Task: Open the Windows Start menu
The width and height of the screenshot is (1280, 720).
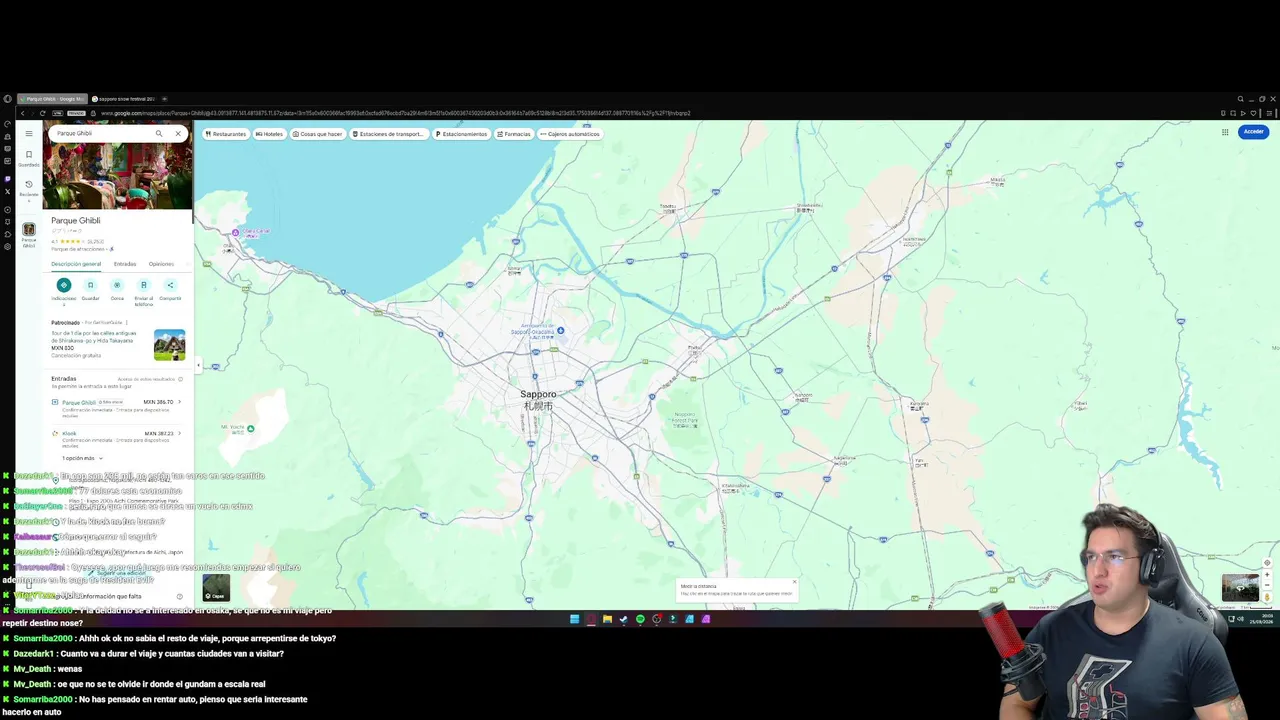Action: pos(574,619)
